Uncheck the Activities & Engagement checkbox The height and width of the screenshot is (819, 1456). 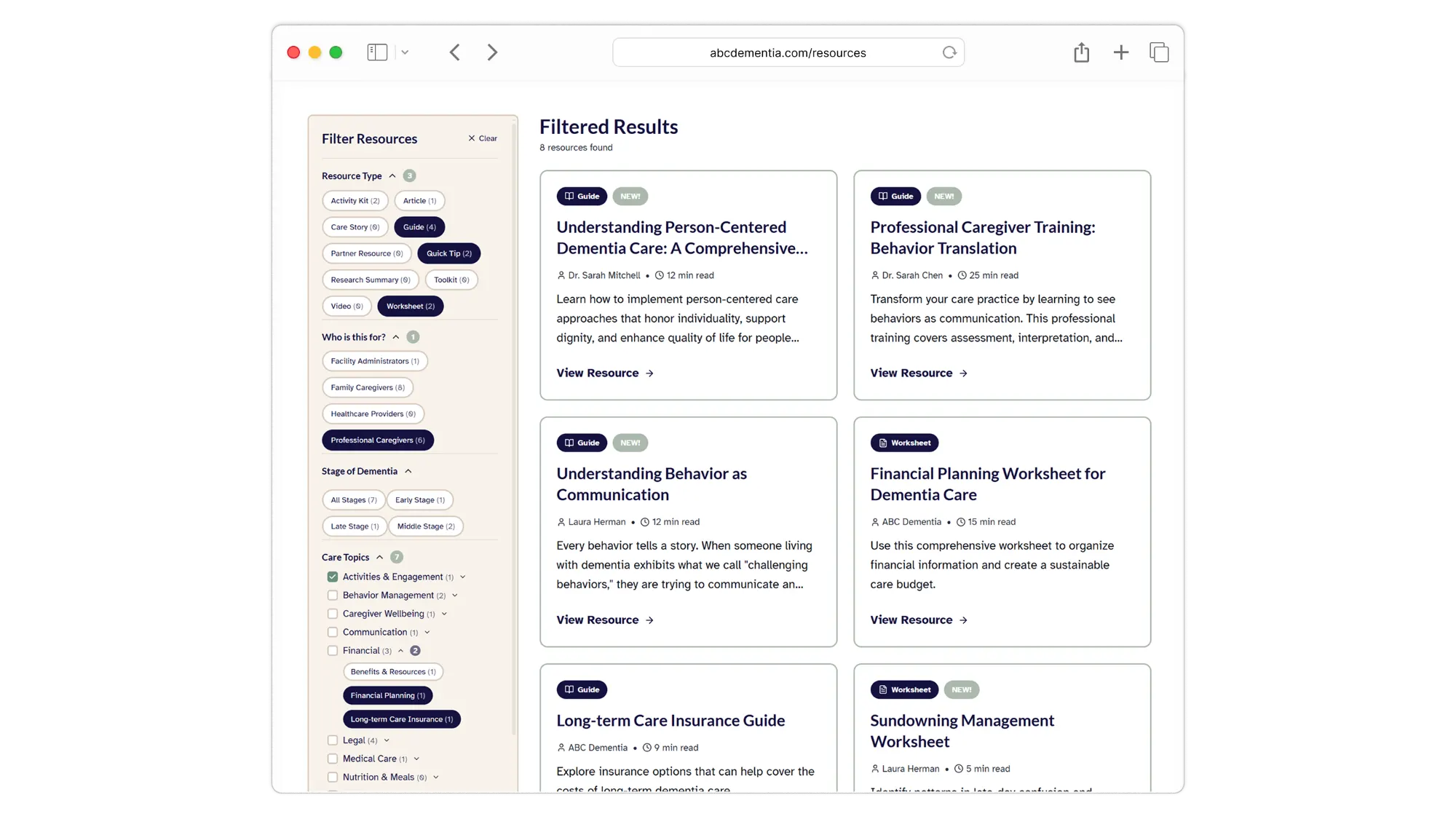(332, 576)
